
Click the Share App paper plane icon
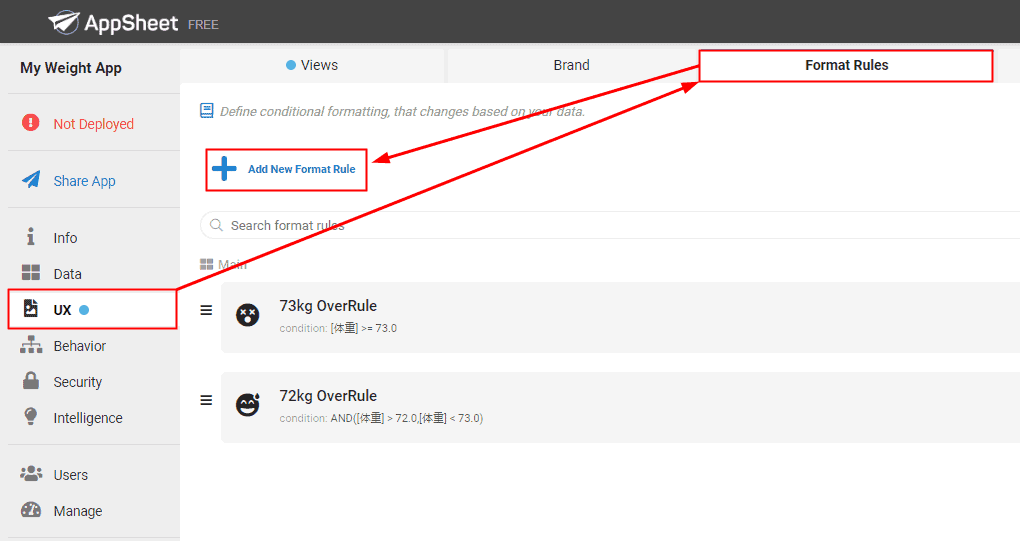[31, 179]
